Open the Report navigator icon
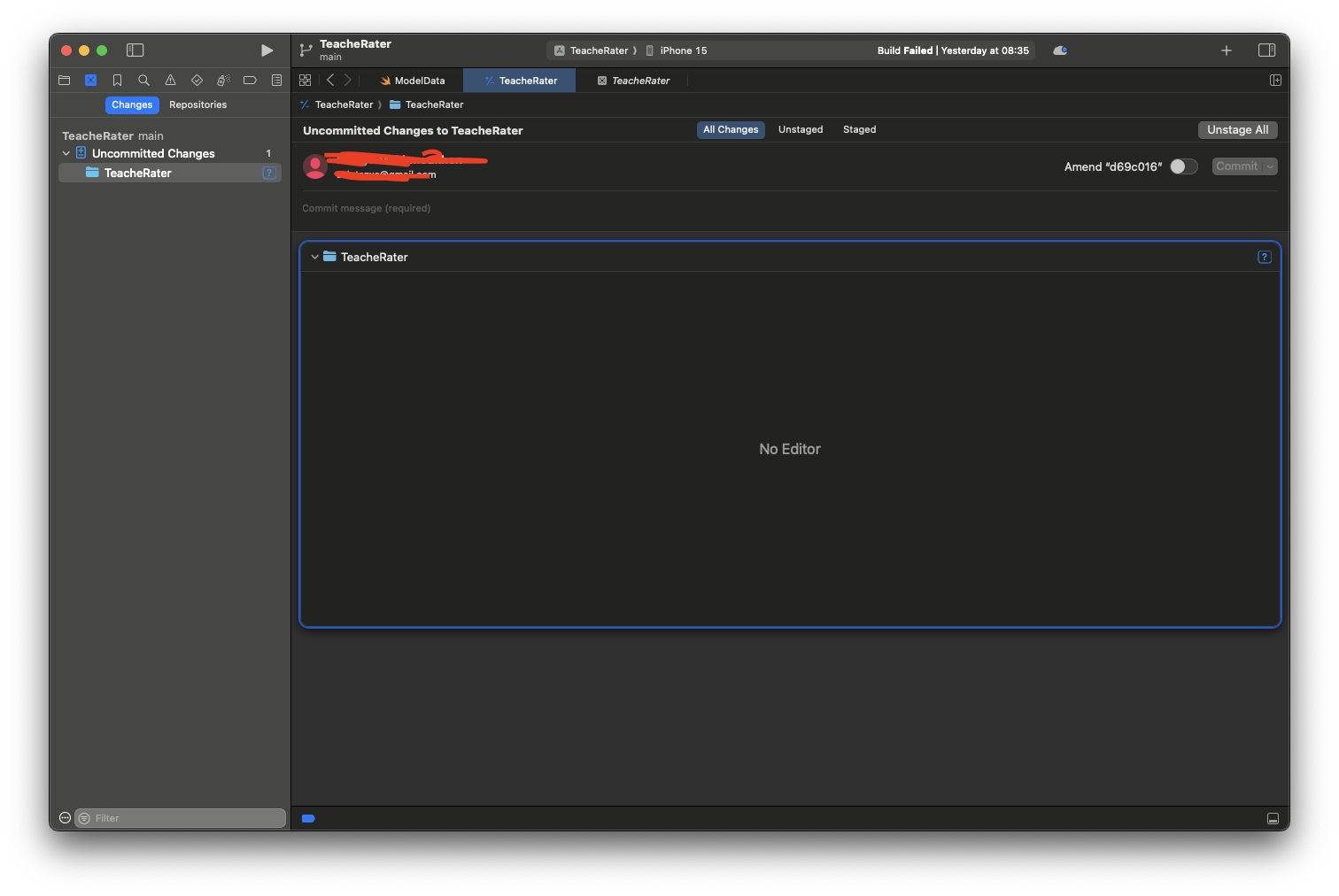The width and height of the screenshot is (1339, 896). pos(276,80)
